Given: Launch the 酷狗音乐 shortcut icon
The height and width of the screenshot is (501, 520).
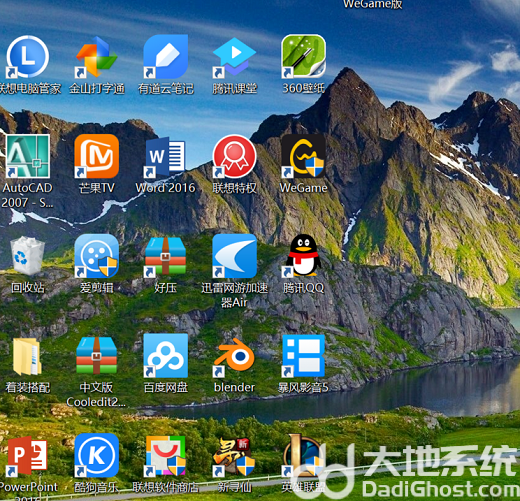Looking at the screenshot, I should 97,455.
